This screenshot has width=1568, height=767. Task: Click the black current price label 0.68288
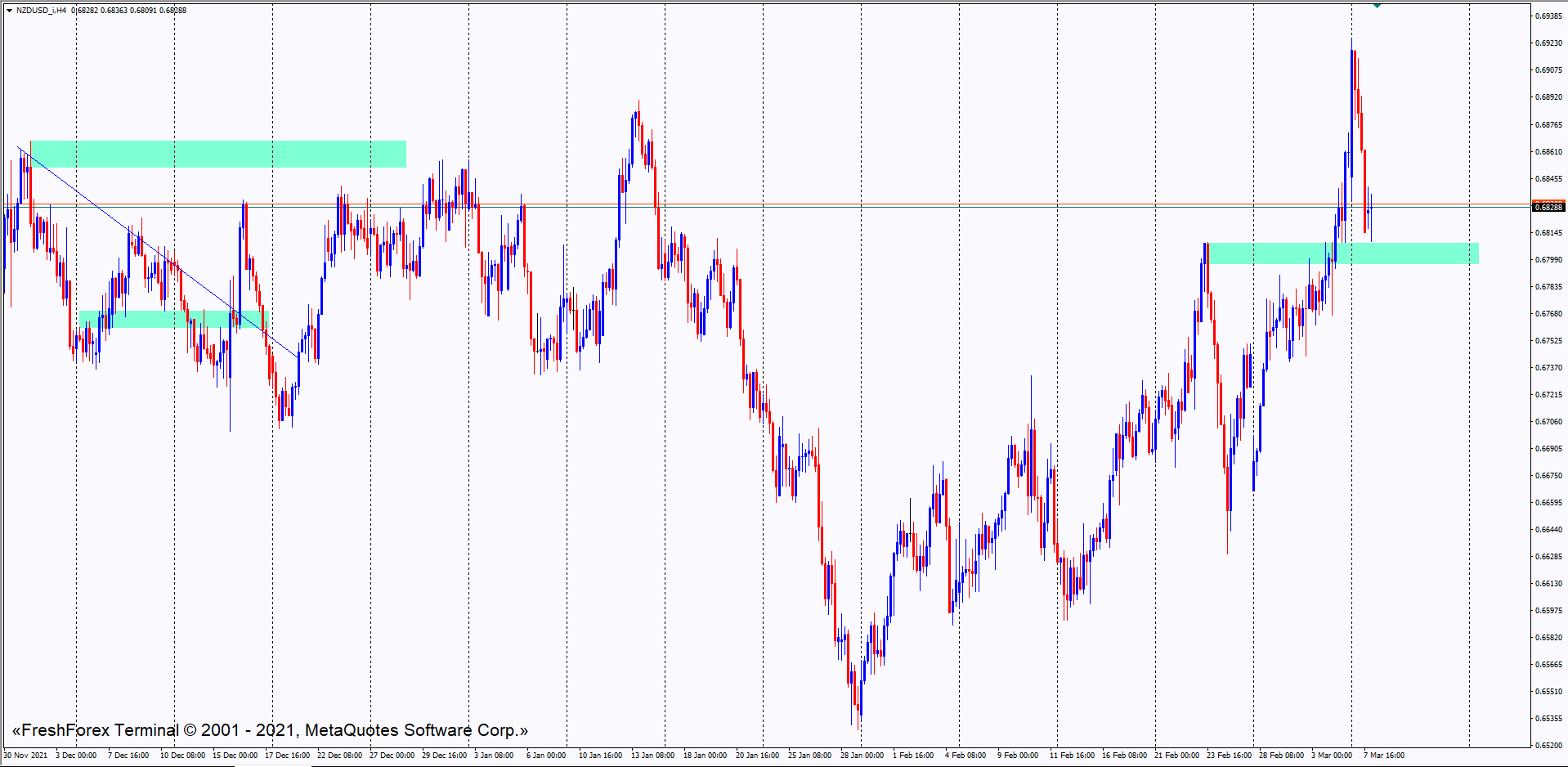pyautogui.click(x=1548, y=208)
